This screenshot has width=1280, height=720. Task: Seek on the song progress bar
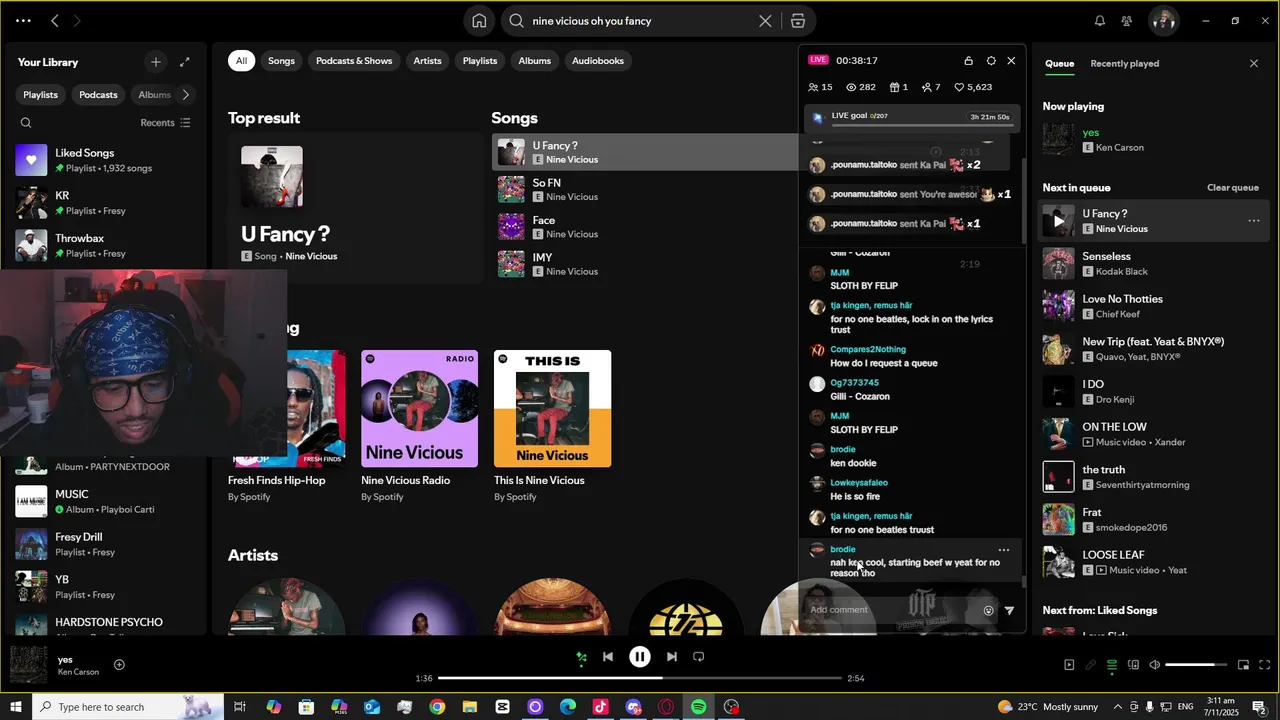pos(640,678)
